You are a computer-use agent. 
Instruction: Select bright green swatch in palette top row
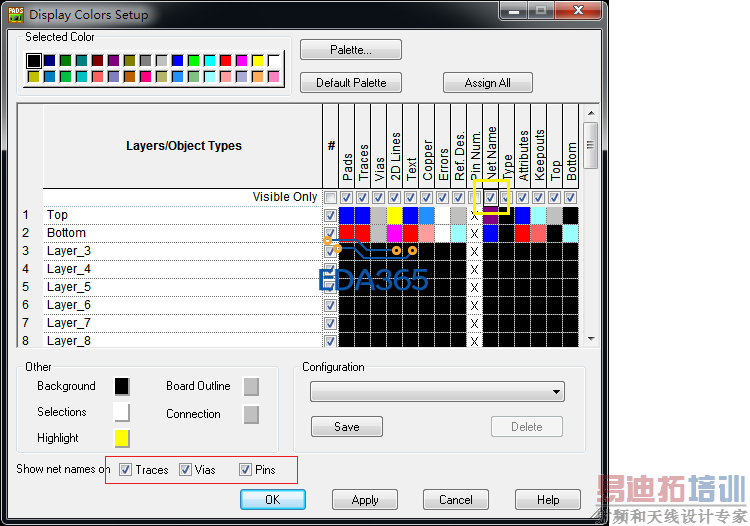tap(194, 61)
